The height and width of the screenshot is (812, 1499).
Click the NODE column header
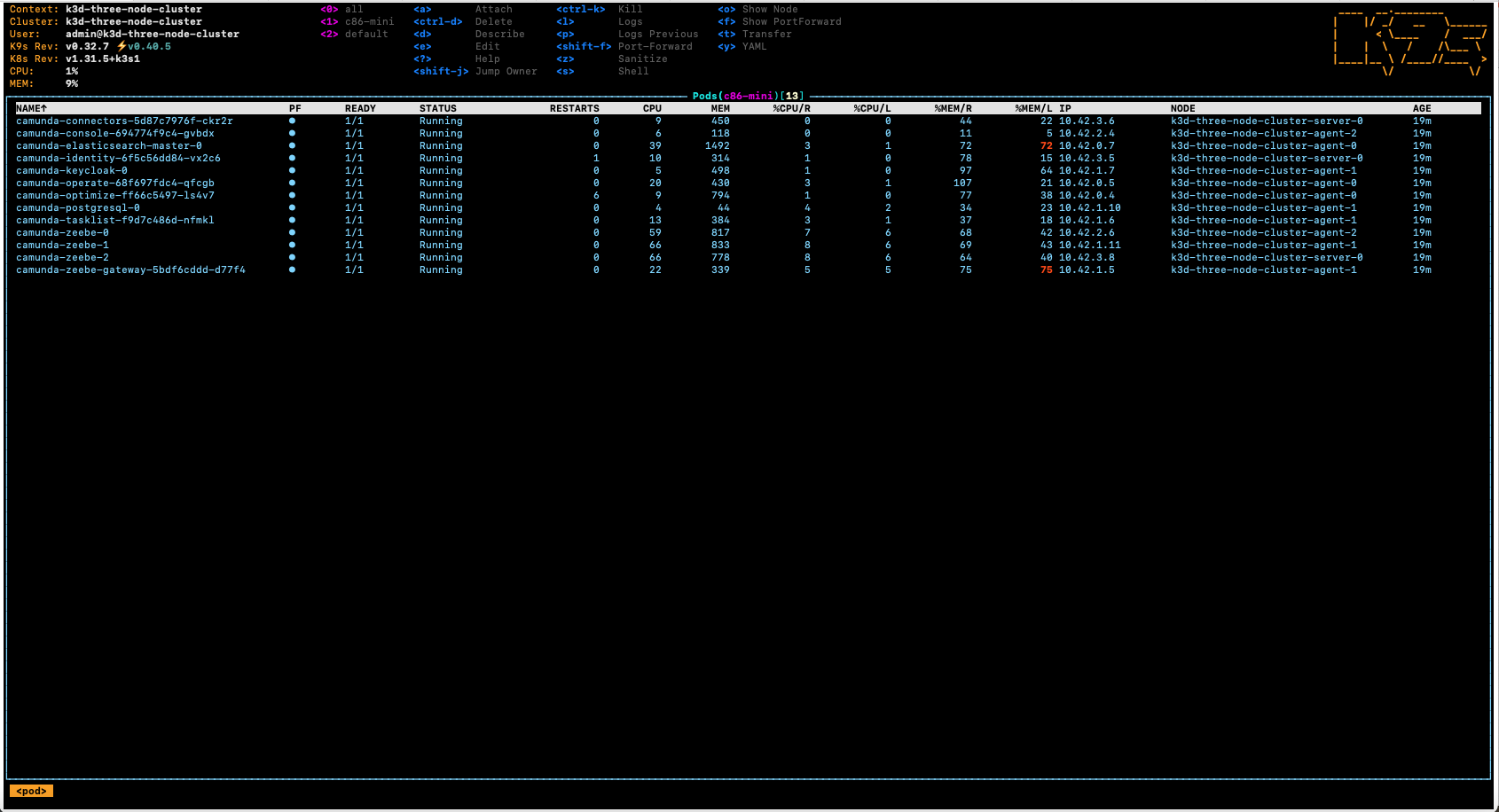click(x=1183, y=108)
